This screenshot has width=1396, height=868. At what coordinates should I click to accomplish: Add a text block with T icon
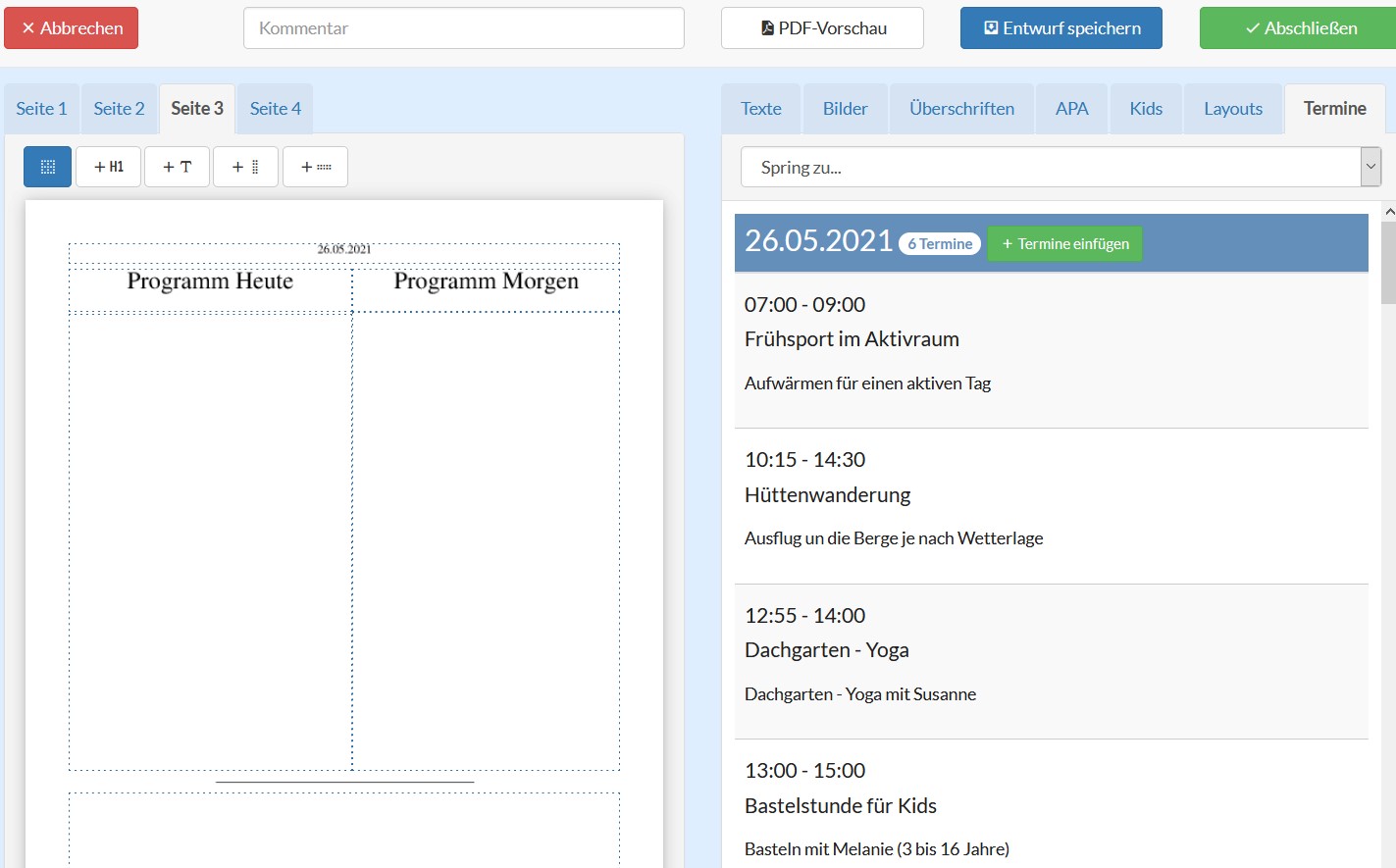177,167
